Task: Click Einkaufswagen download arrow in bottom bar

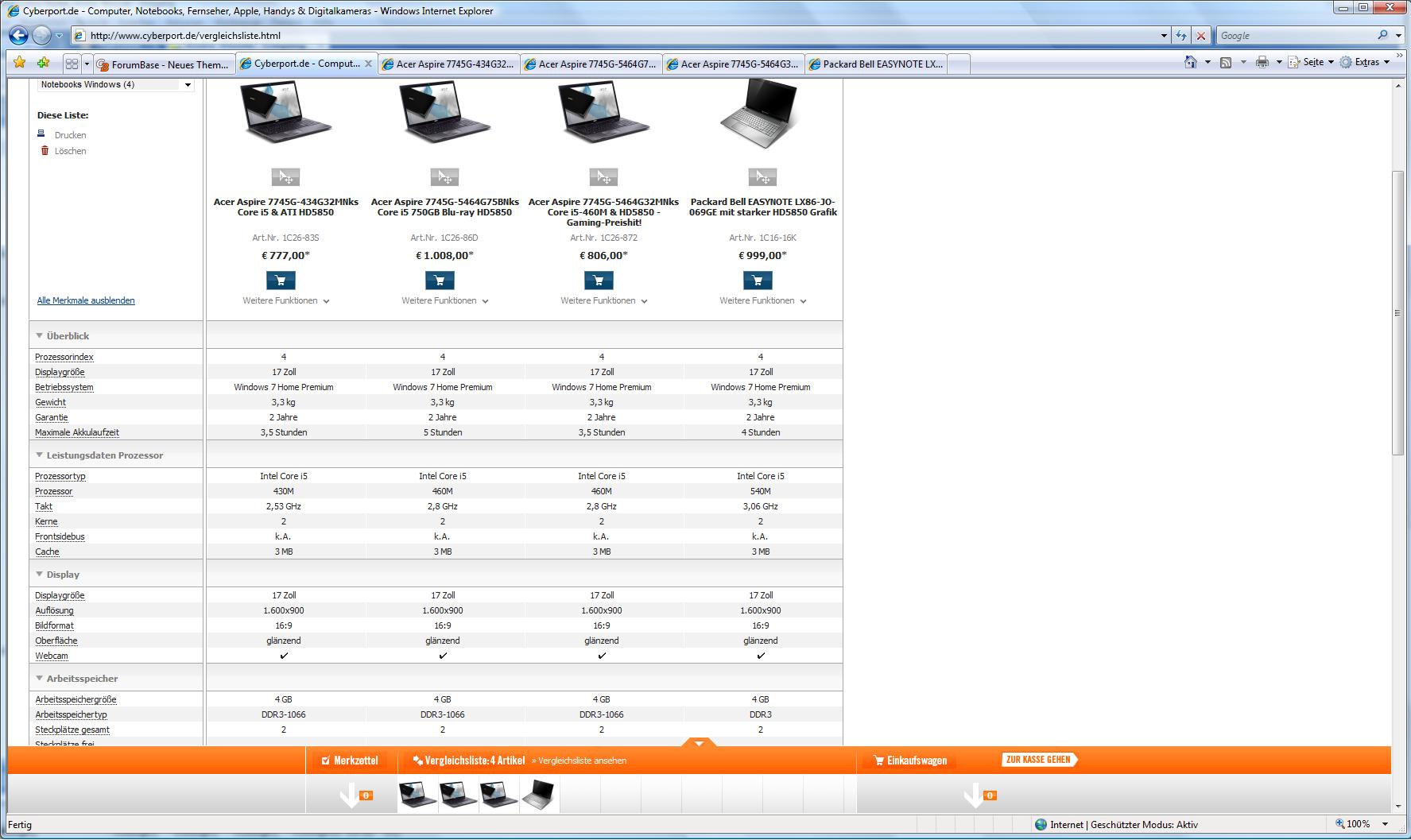Action: (974, 795)
